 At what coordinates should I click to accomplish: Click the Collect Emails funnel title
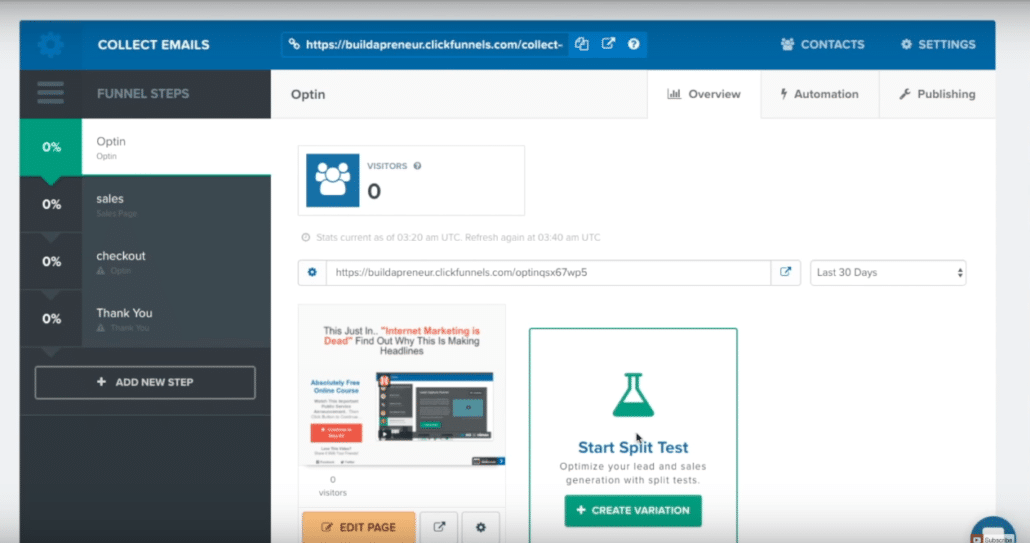(x=154, y=45)
